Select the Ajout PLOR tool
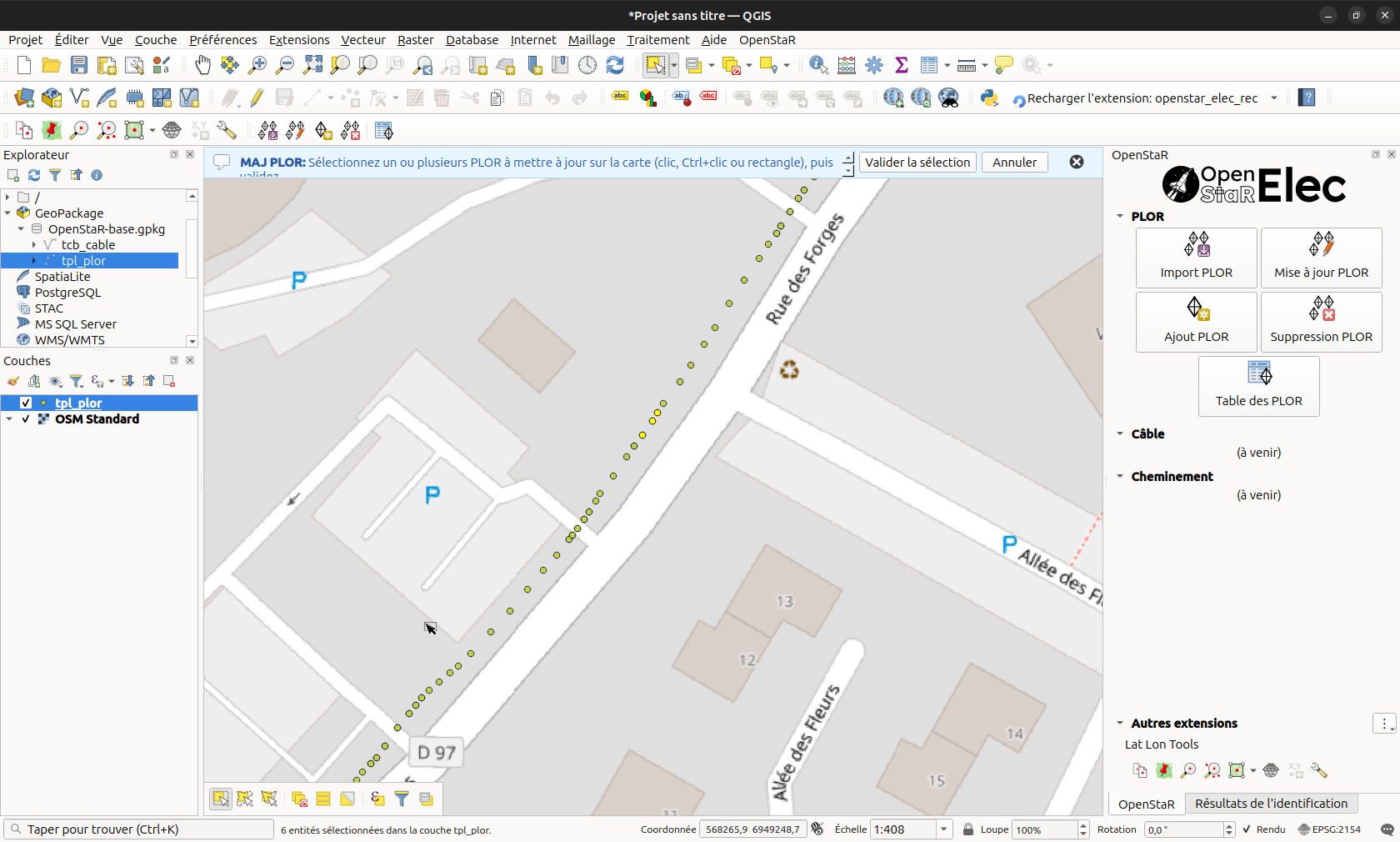1400x842 pixels. point(1196,322)
